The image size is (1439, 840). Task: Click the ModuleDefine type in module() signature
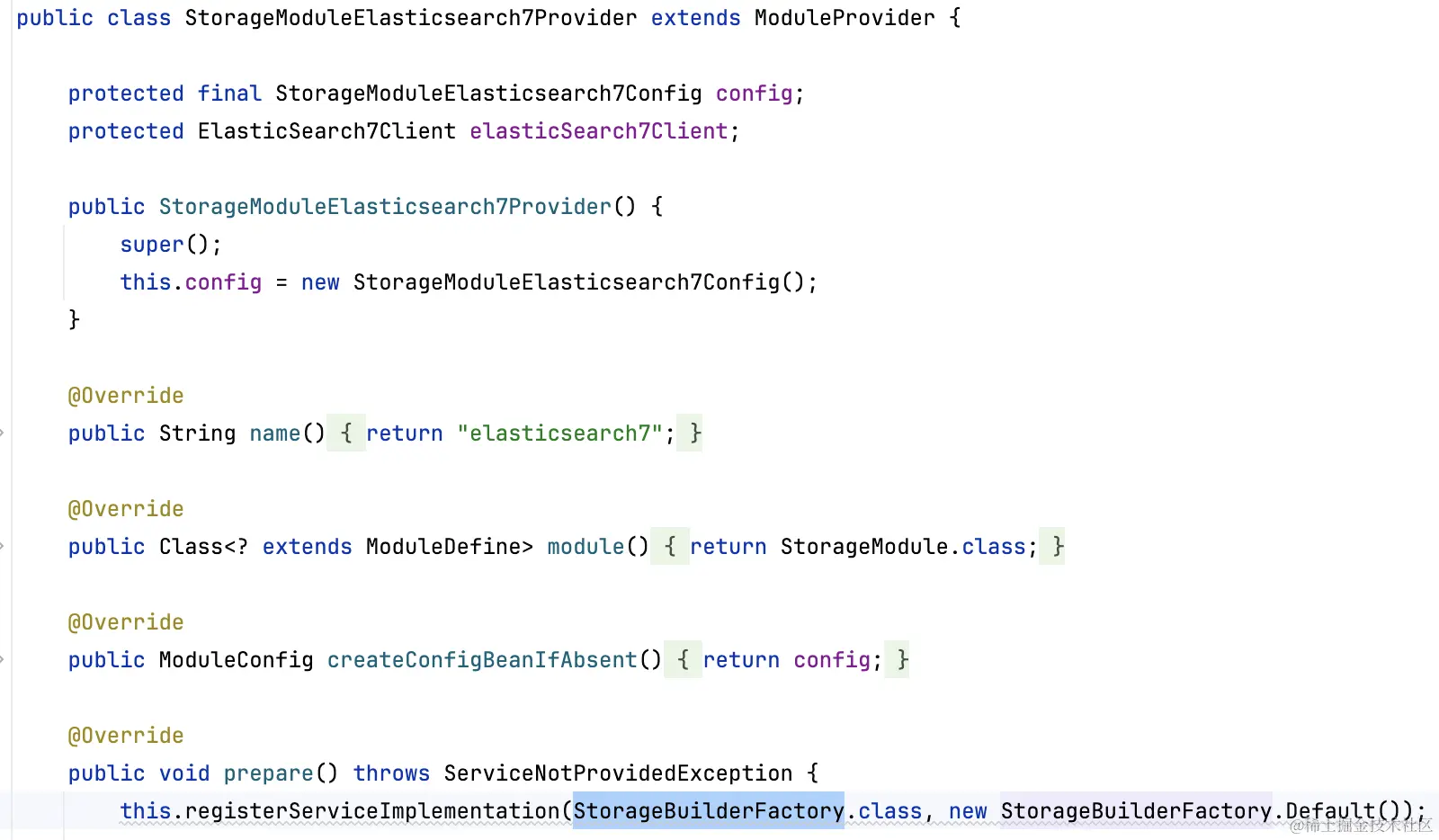[443, 547]
